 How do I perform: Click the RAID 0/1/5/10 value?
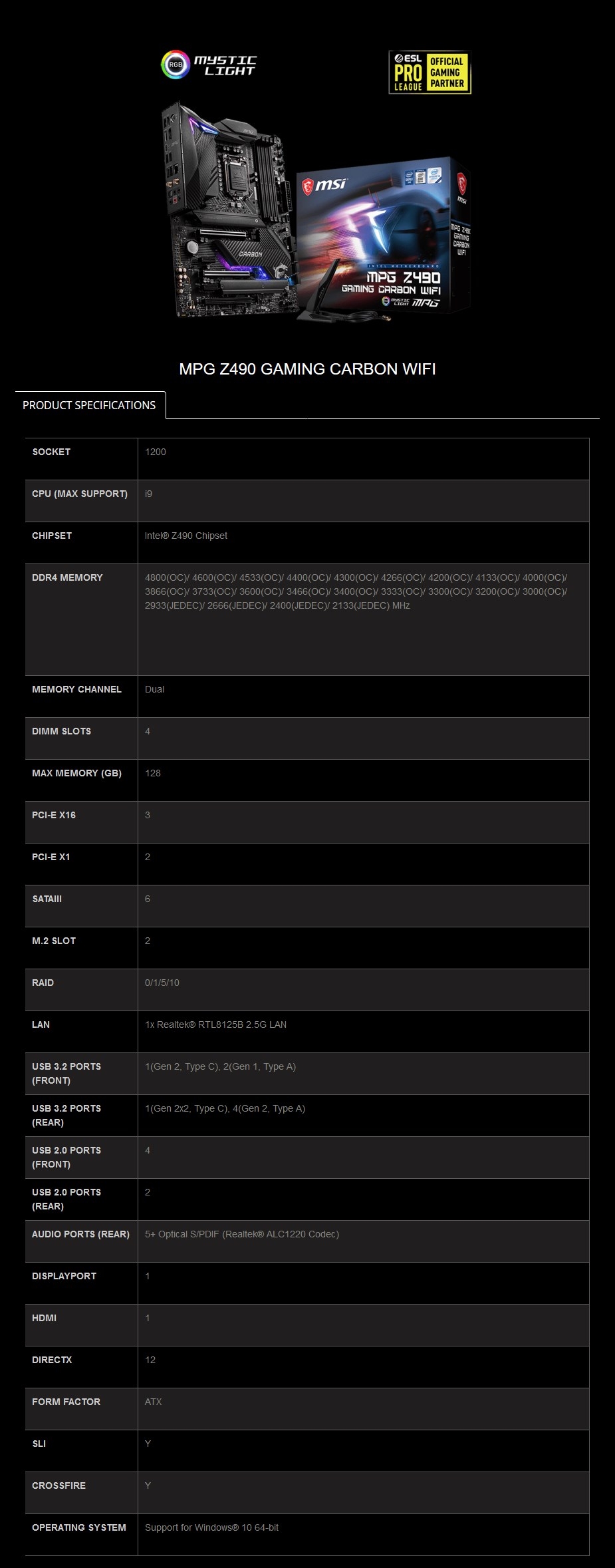tap(162, 983)
